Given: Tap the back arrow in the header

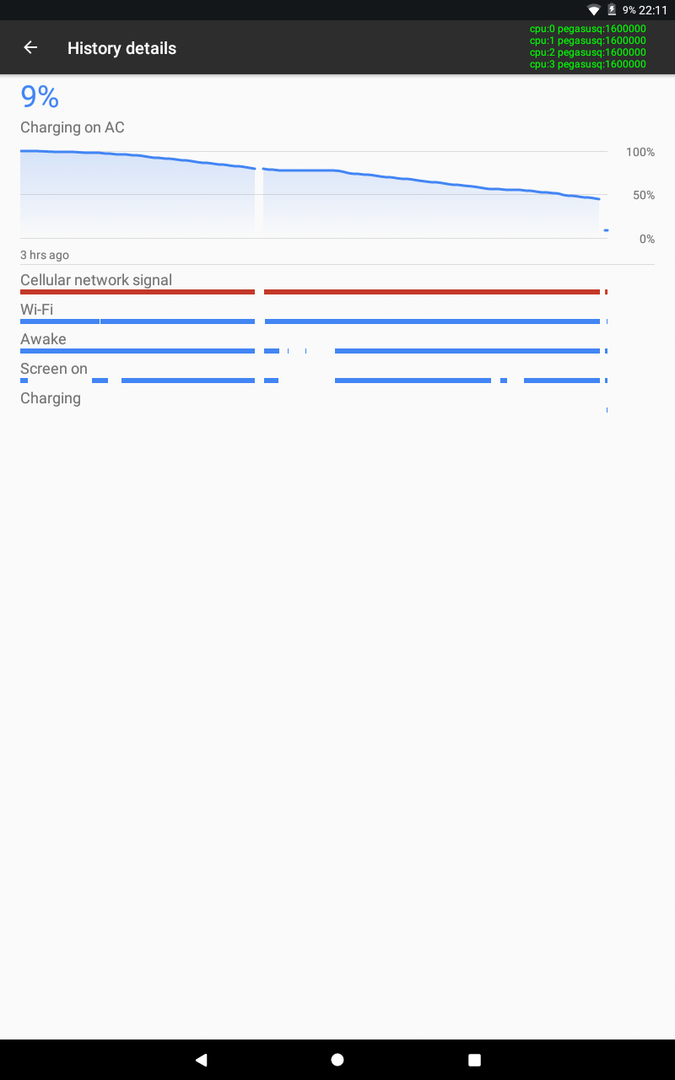Looking at the screenshot, I should (x=30, y=48).
